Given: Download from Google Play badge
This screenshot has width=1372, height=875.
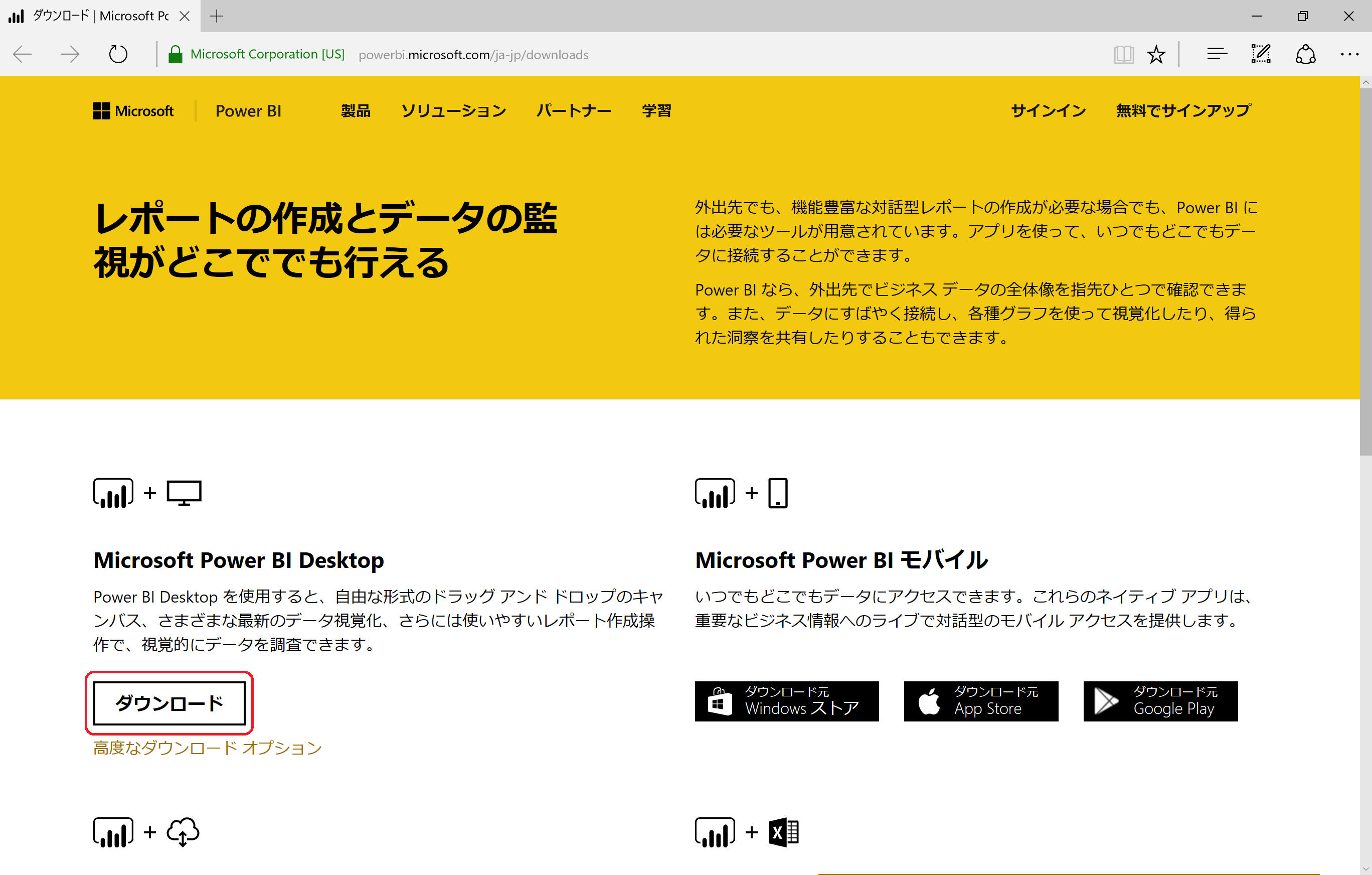Looking at the screenshot, I should pos(1160,702).
